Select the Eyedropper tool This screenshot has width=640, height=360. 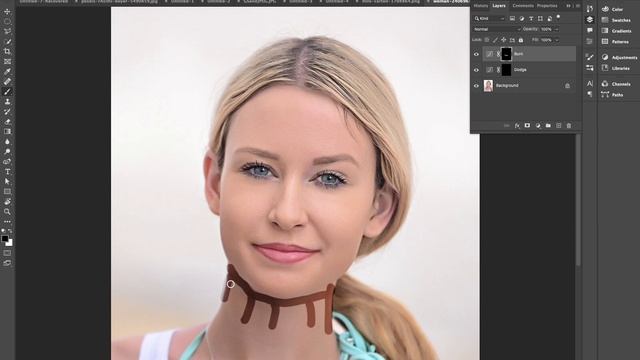click(x=7, y=71)
